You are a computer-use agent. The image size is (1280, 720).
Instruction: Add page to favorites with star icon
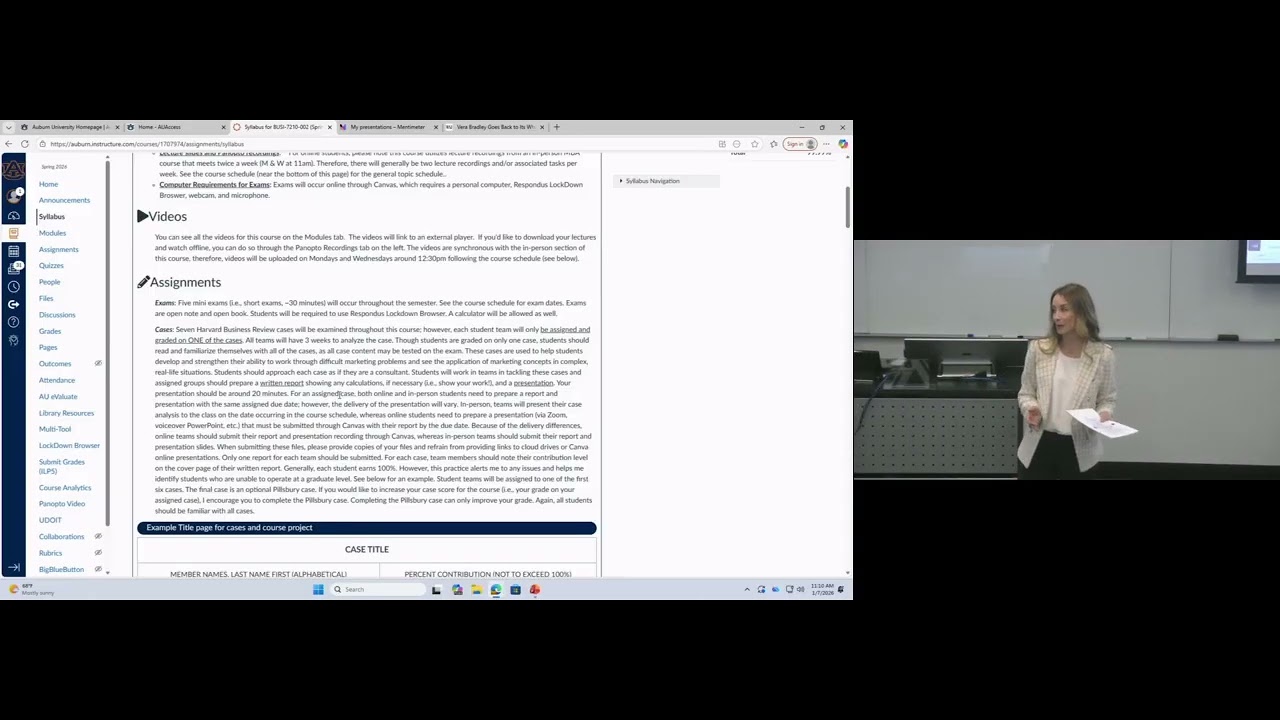coord(755,144)
